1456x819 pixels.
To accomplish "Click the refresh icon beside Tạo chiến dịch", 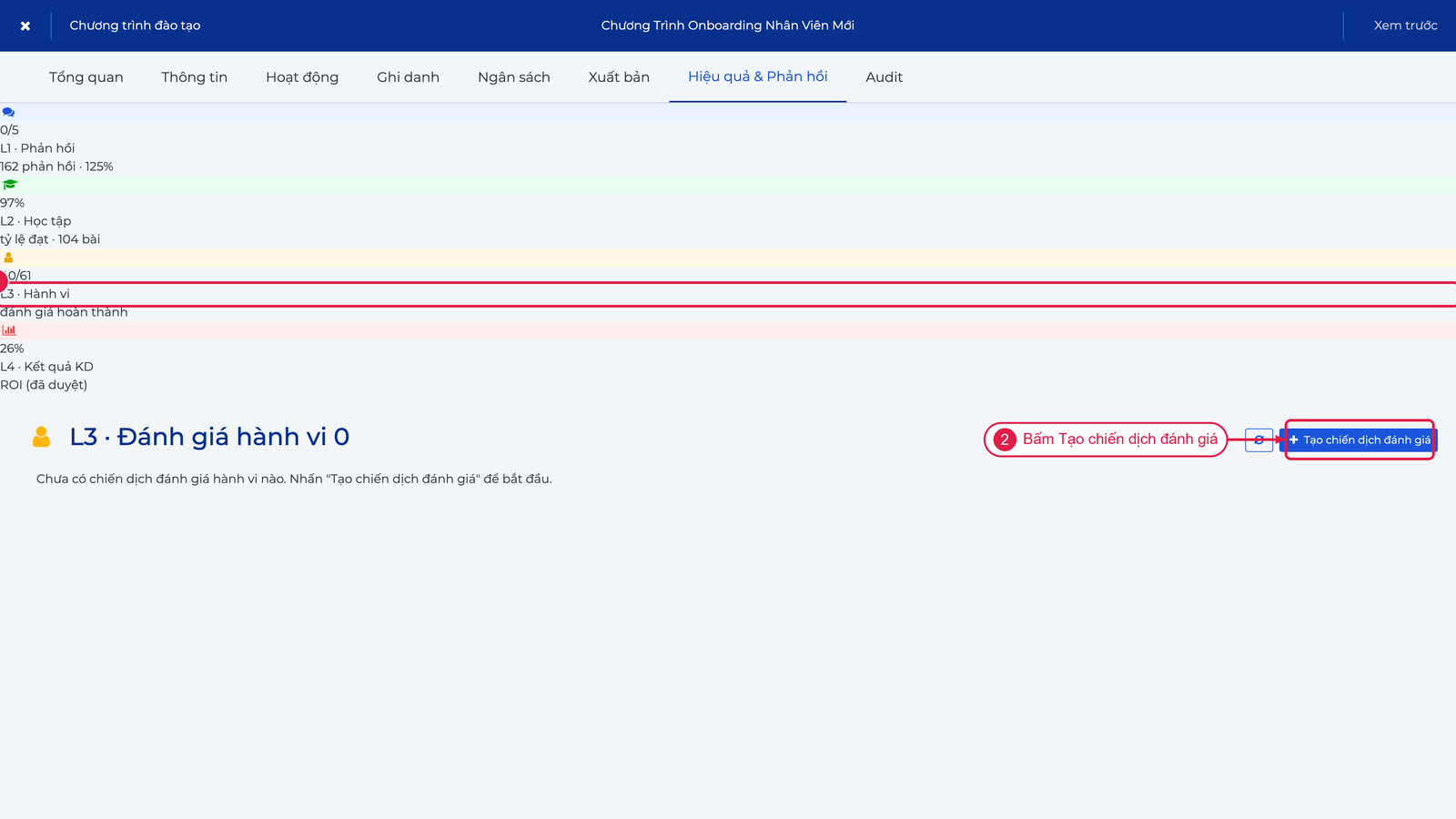I will pyautogui.click(x=1259, y=440).
